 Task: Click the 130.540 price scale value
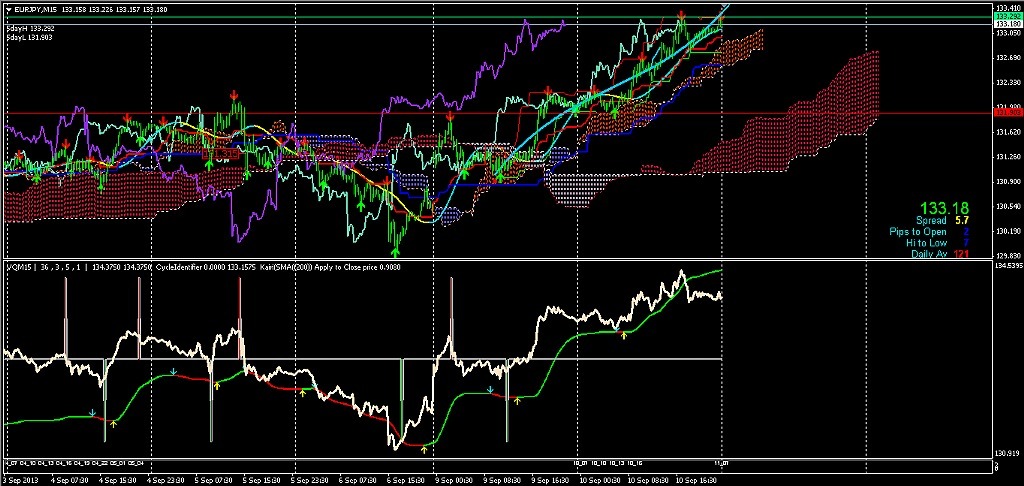[x=1006, y=207]
